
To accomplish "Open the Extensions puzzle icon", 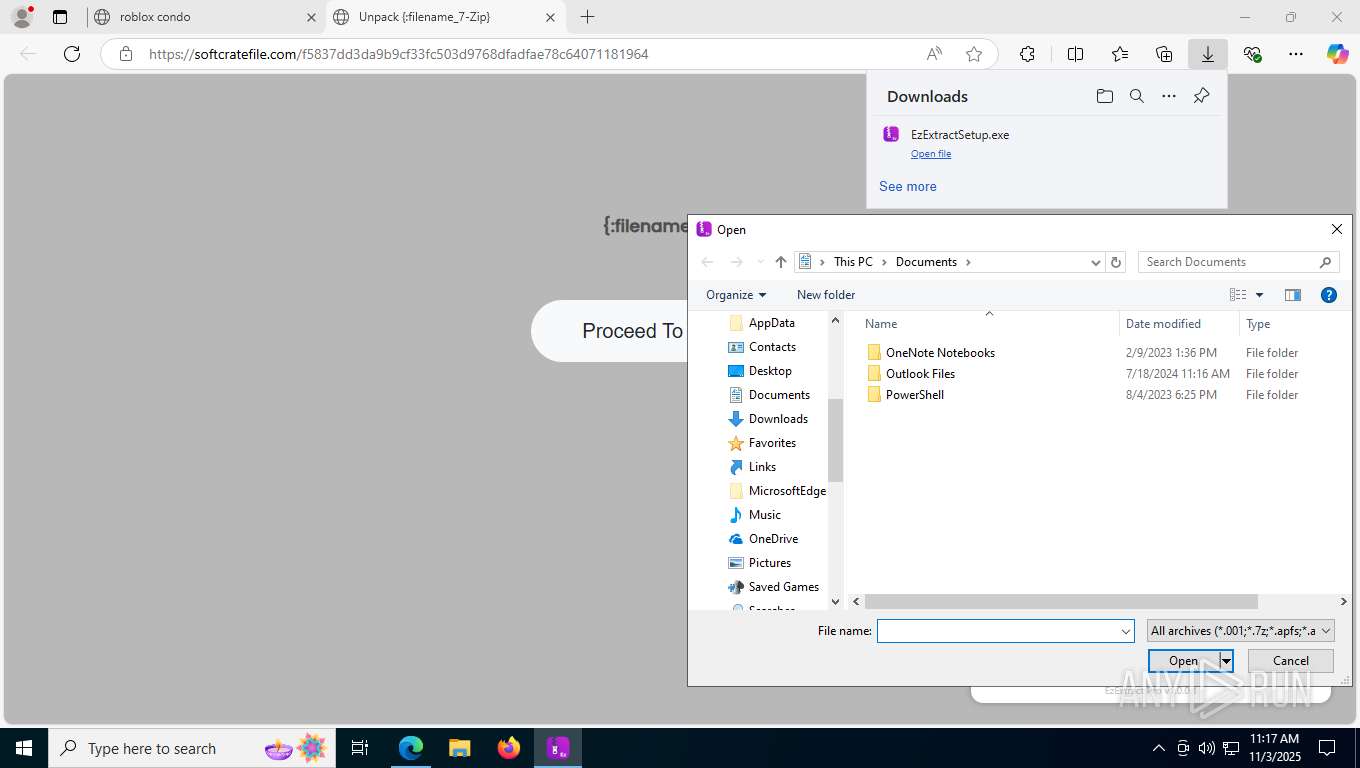I will tap(1027, 54).
